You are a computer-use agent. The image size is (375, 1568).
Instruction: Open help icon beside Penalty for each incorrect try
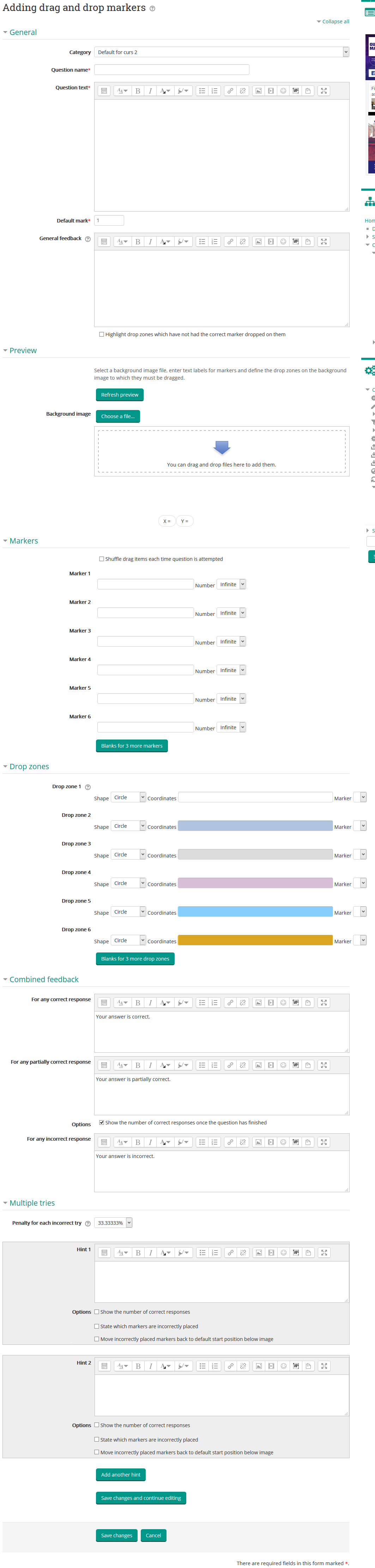[x=88, y=1223]
